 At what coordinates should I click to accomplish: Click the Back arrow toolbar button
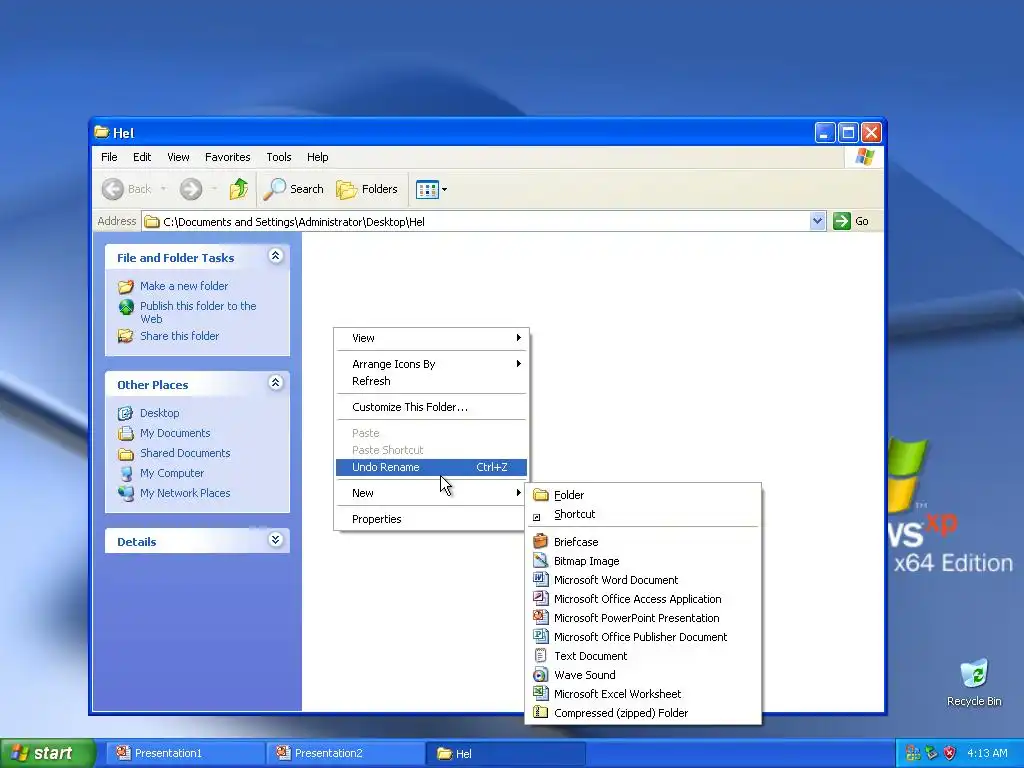coord(127,189)
